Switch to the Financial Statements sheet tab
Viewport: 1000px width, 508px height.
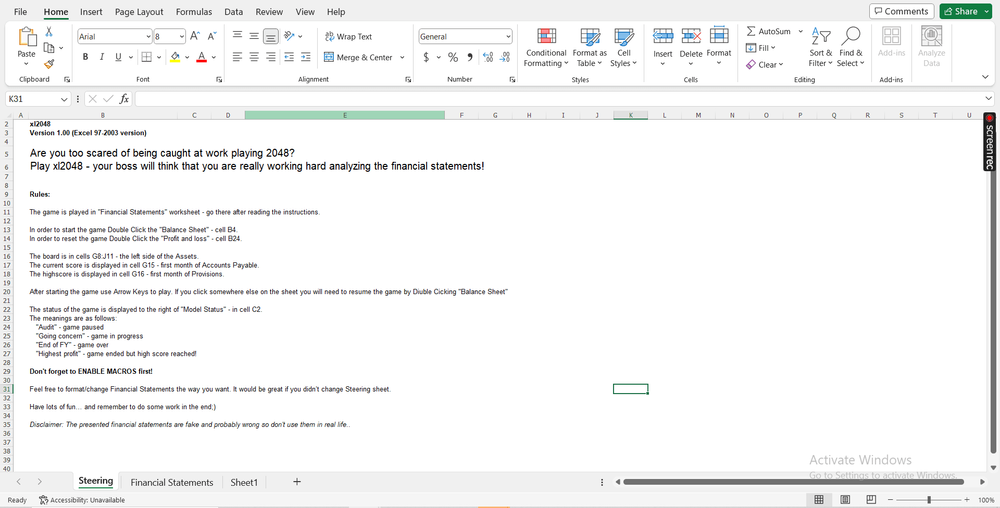point(172,482)
